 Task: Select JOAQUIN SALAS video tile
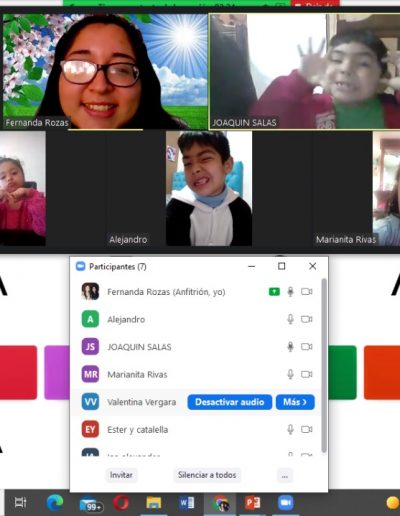click(x=304, y=71)
